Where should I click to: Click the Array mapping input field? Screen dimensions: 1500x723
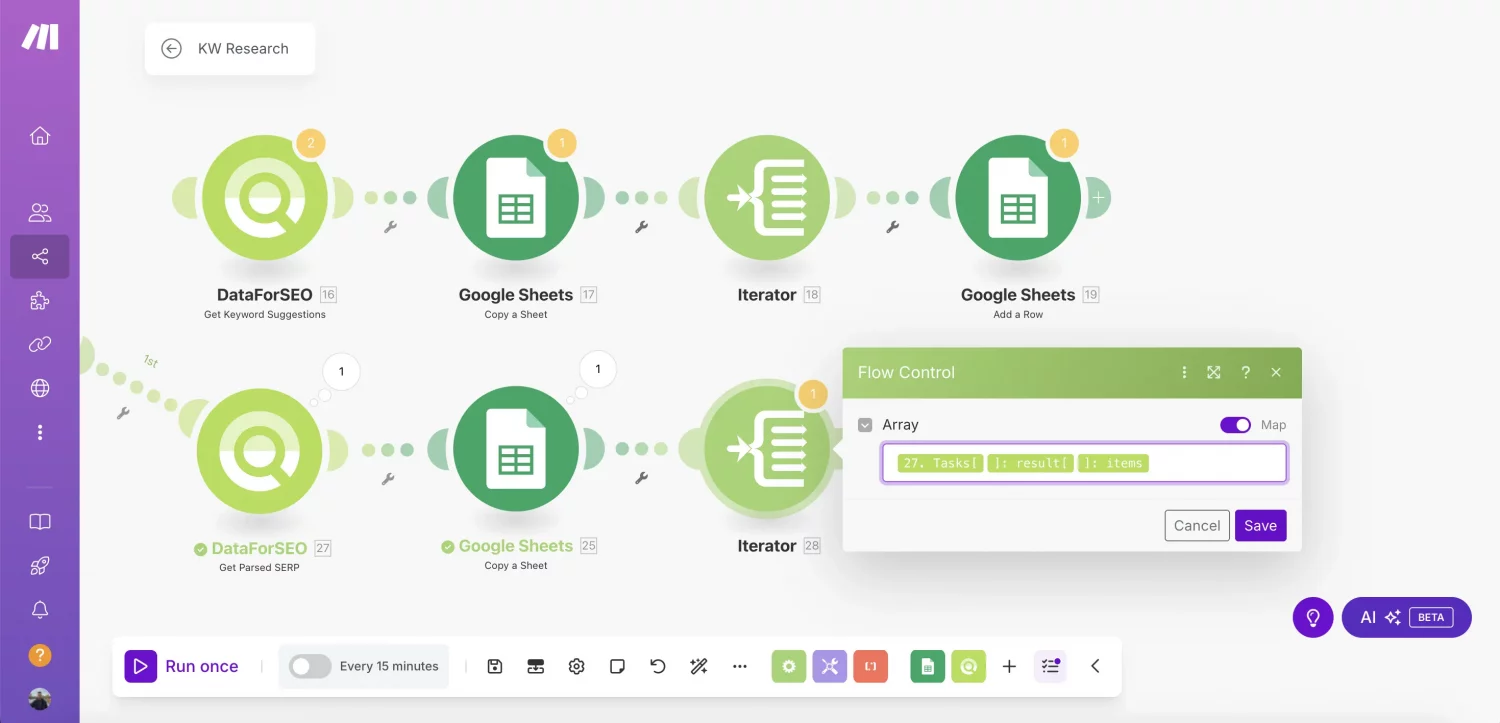click(x=1084, y=463)
